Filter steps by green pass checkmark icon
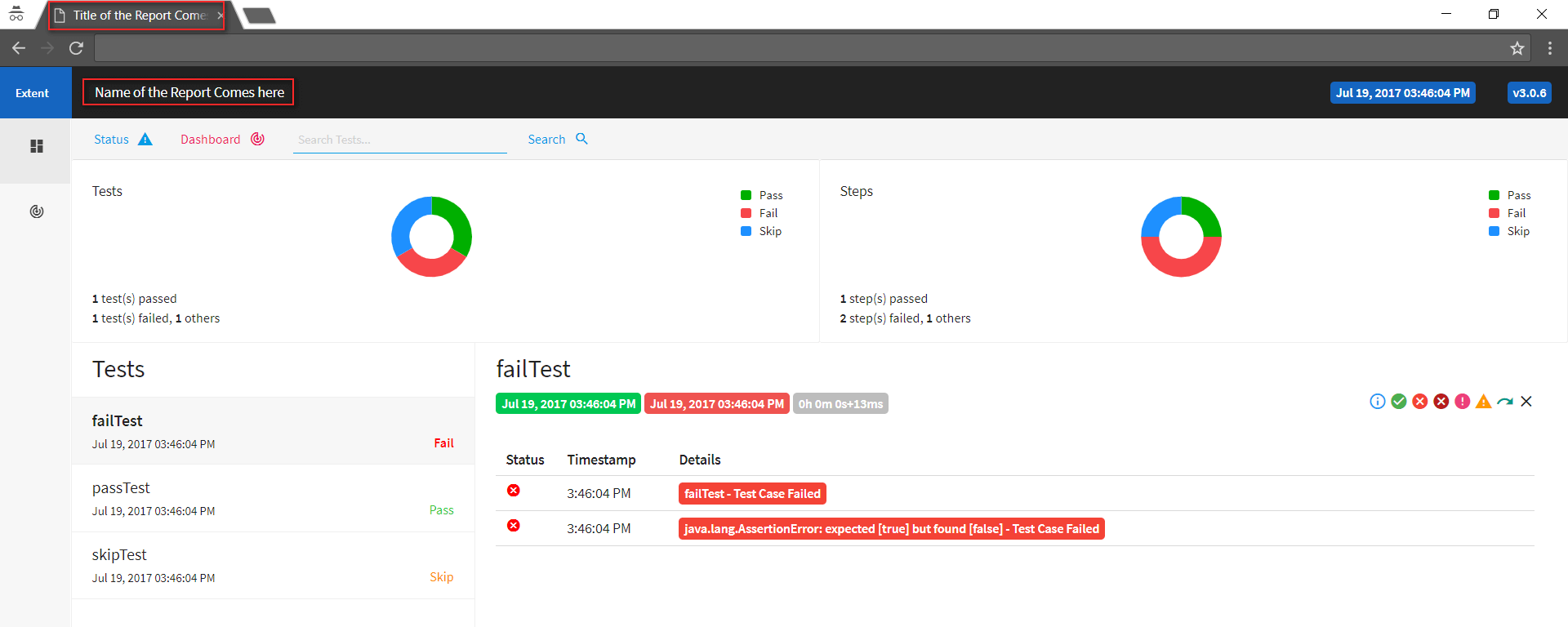This screenshot has height=627, width=1568. pos(1399,401)
